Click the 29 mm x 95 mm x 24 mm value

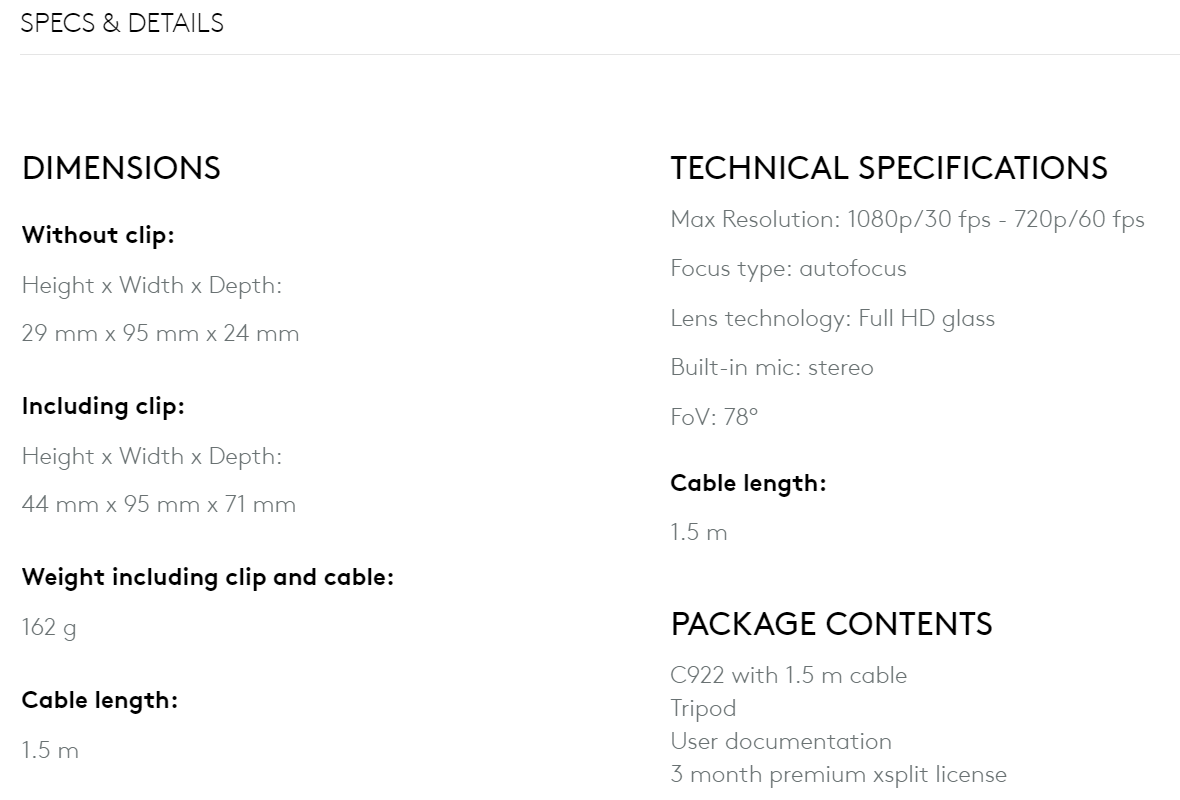(x=160, y=333)
